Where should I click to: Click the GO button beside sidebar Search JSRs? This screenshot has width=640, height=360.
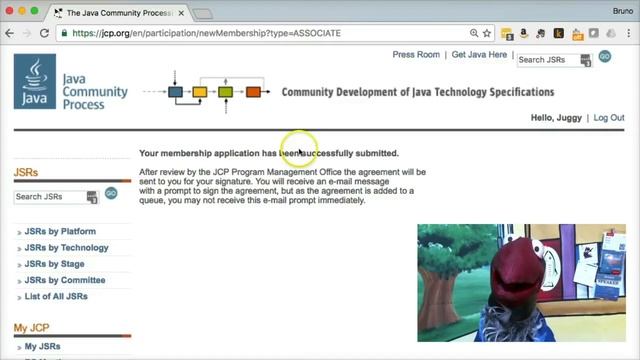tap(111, 193)
